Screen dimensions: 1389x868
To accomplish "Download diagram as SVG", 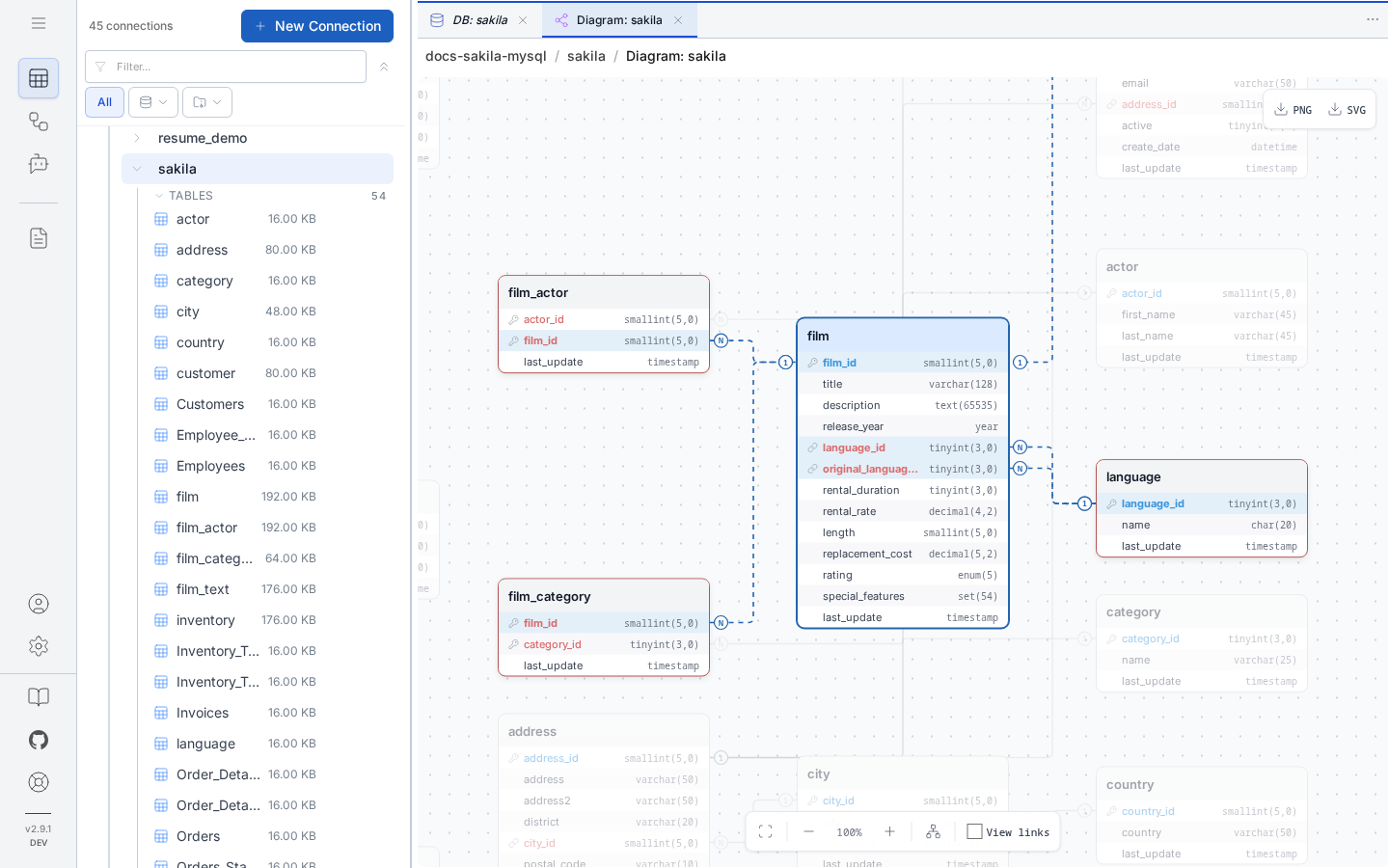I will click(1348, 110).
